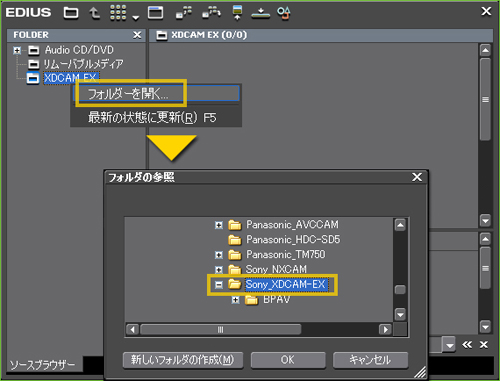
Task: Click the add to timeline icon
Action: [237, 13]
